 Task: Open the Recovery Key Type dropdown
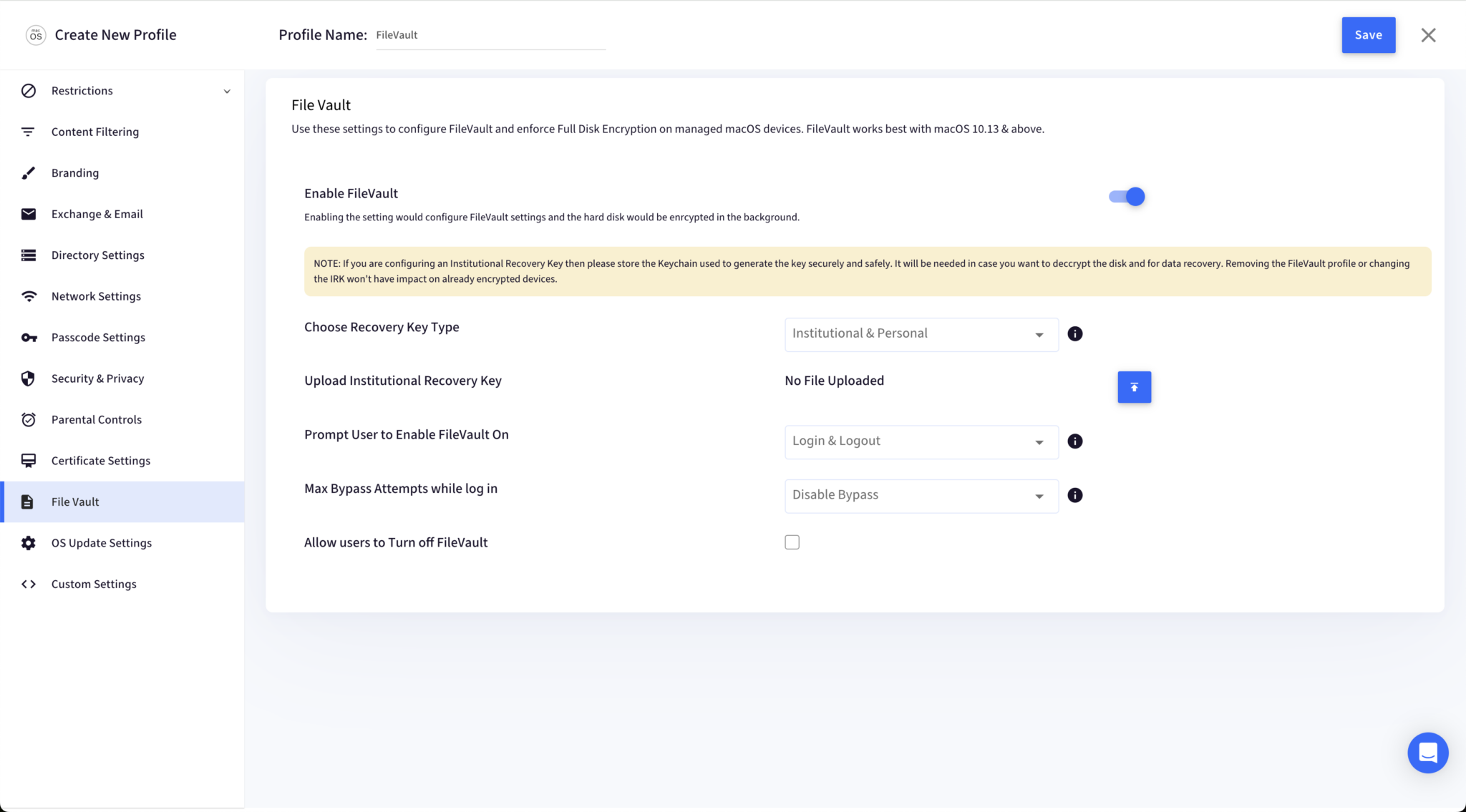922,334
